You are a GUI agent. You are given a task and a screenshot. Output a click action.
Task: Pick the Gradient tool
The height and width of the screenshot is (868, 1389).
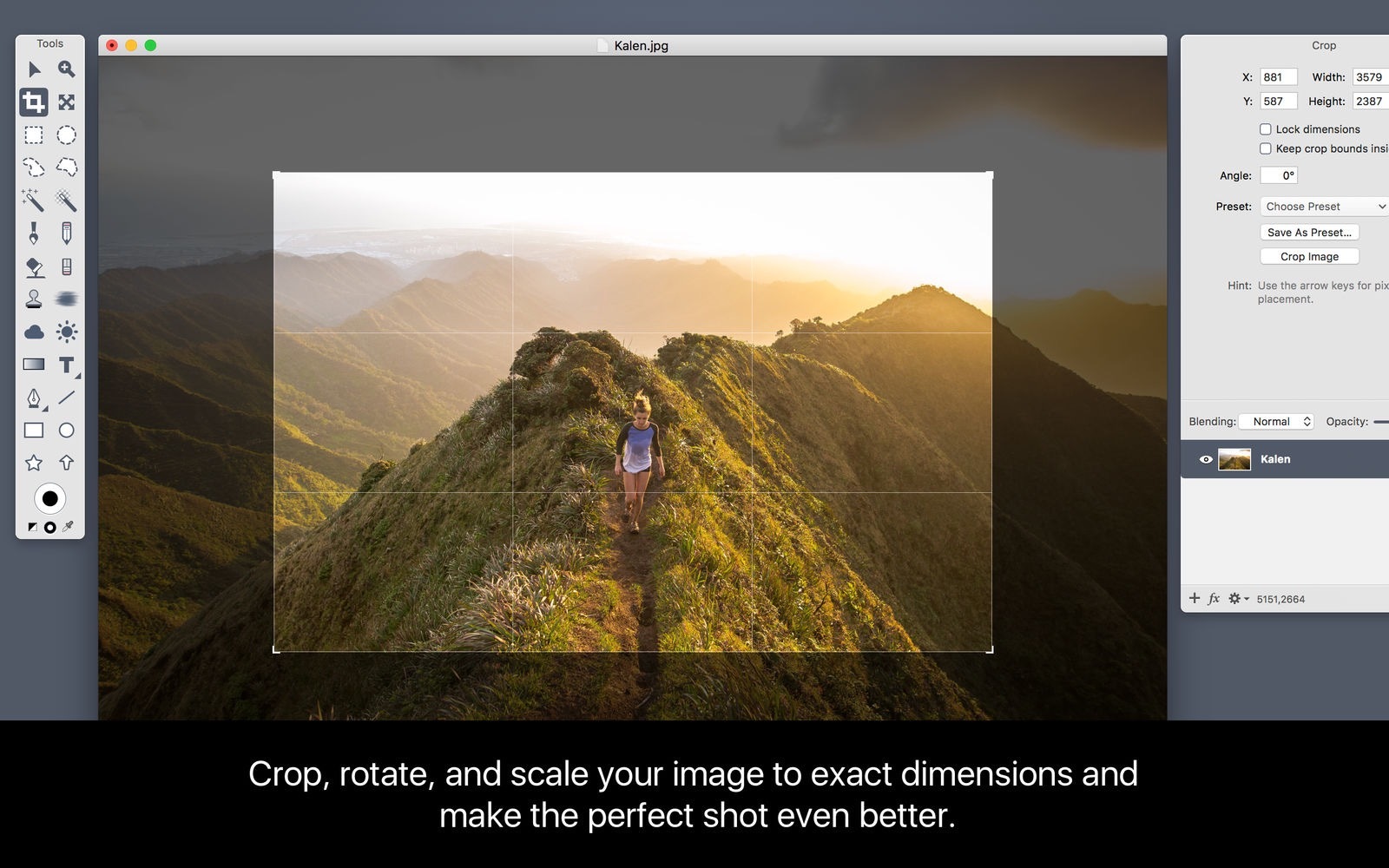(34, 365)
